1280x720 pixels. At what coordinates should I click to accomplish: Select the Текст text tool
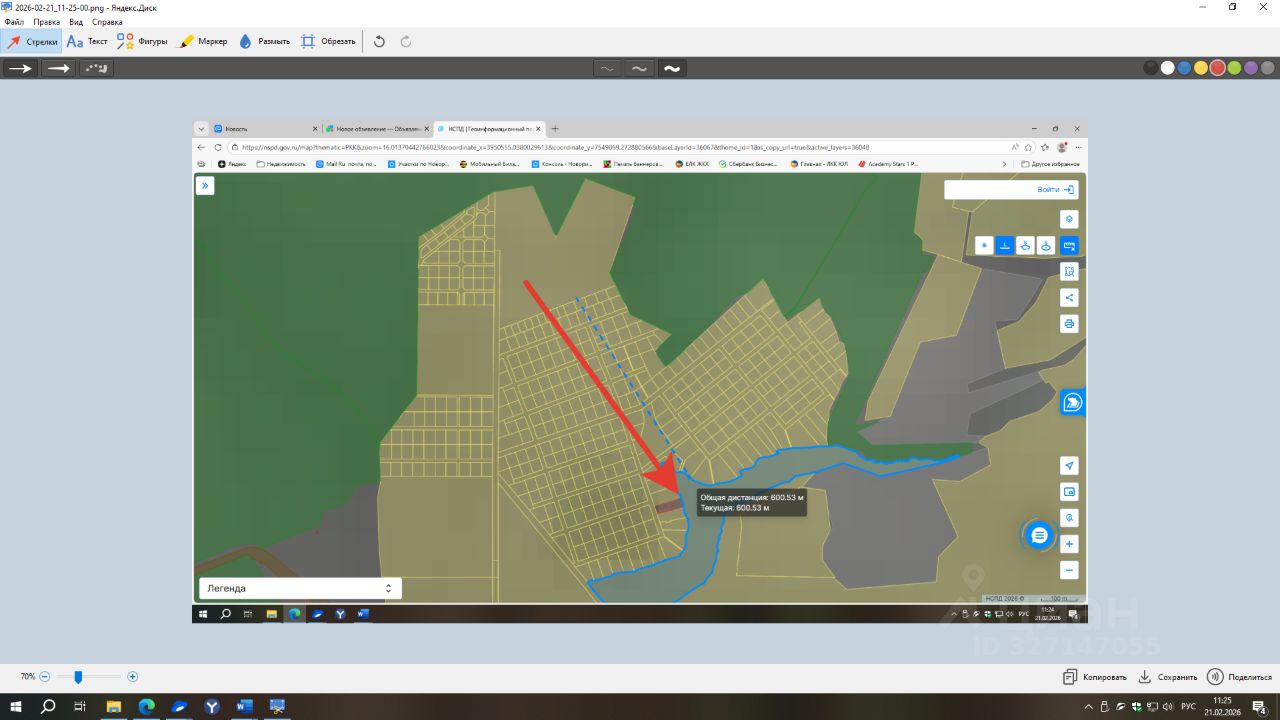pos(87,41)
